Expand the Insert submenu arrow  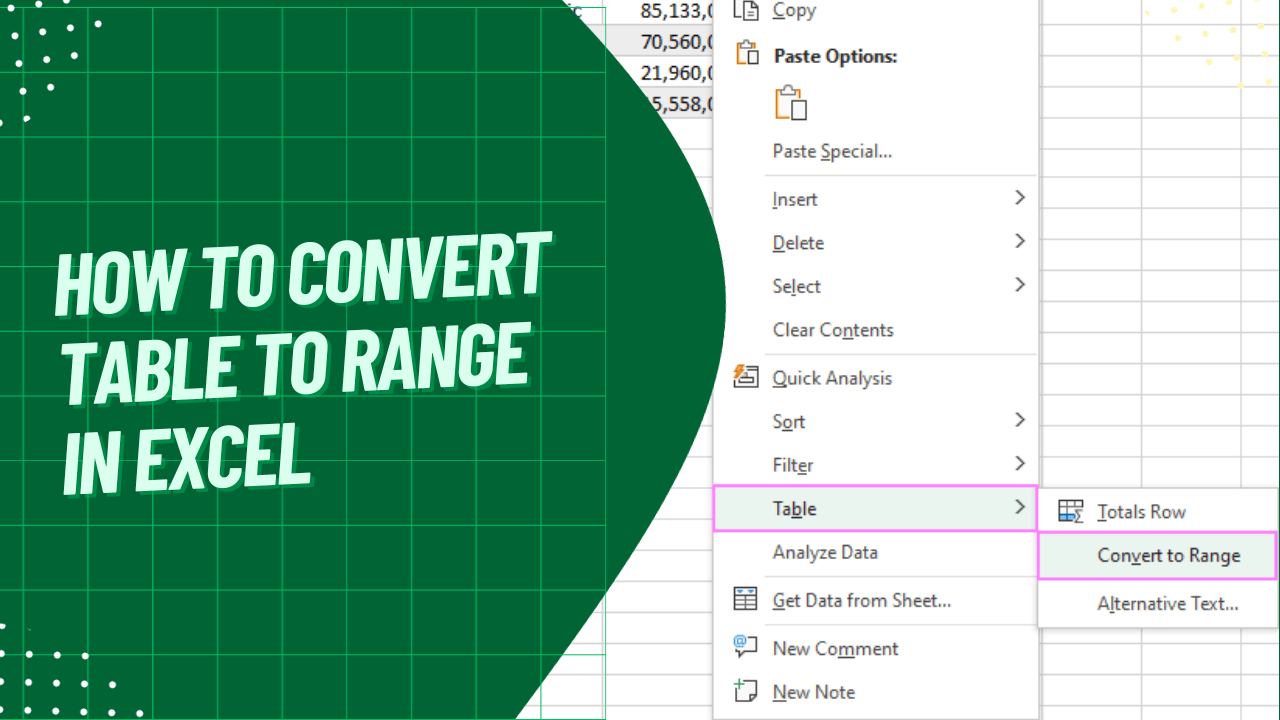[x=1021, y=197]
